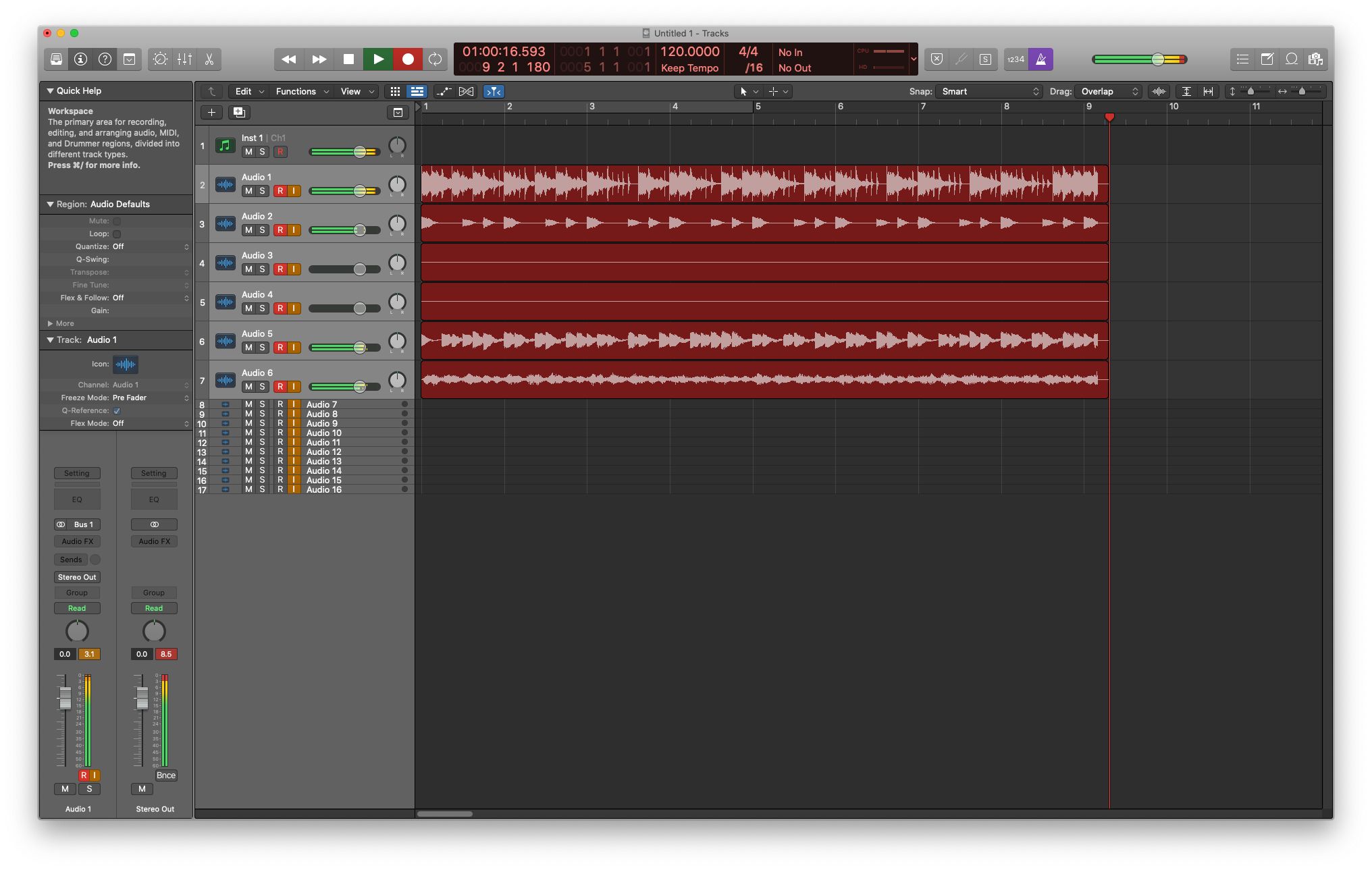Viewport: 1372px width, 870px height.
Task: Click the red Record button
Action: [x=408, y=59]
